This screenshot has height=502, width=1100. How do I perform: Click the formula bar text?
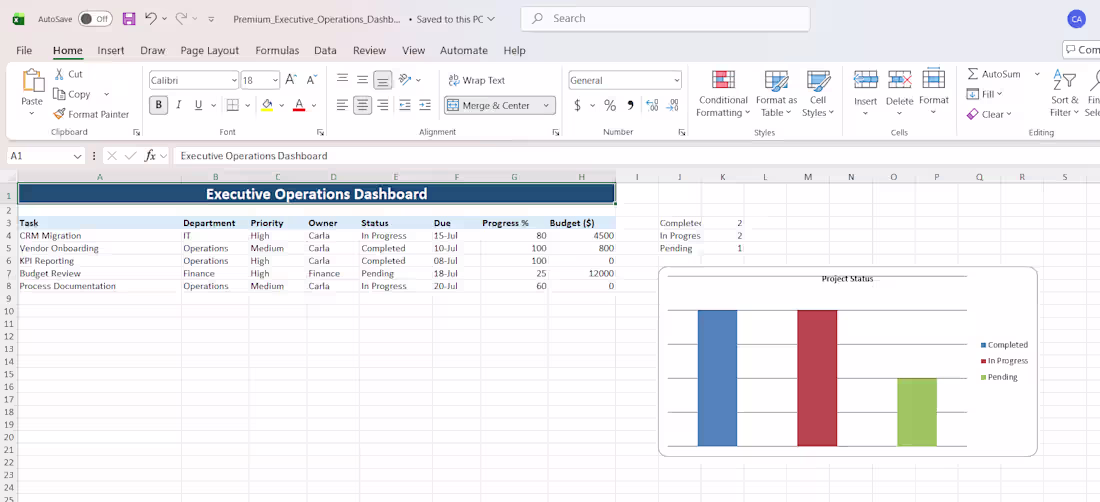[x=254, y=156]
